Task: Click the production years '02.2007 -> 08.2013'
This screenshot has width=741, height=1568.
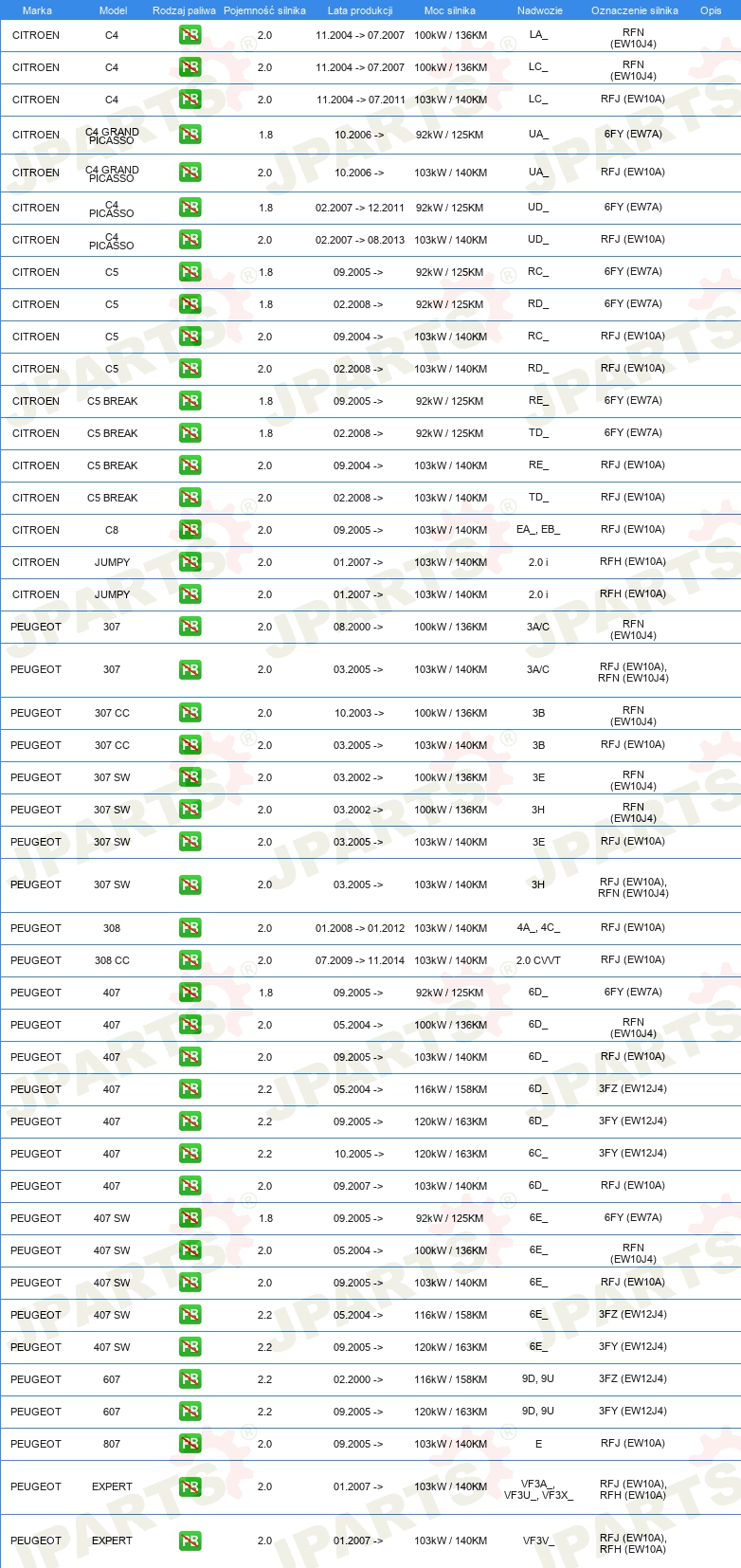Action: 360,240
